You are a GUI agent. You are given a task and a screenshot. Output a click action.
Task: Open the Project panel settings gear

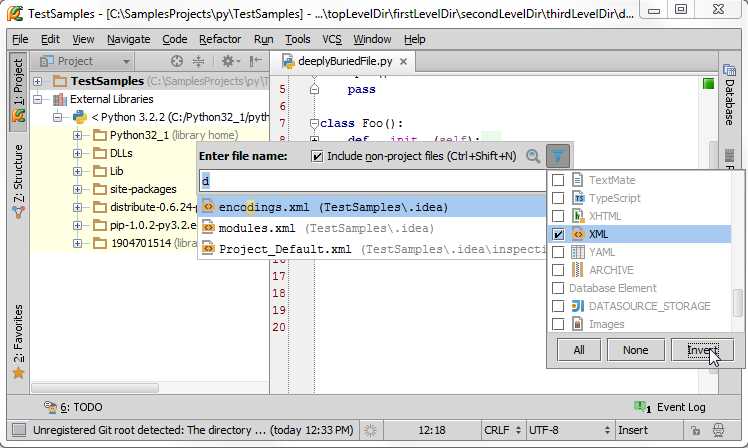point(229,61)
